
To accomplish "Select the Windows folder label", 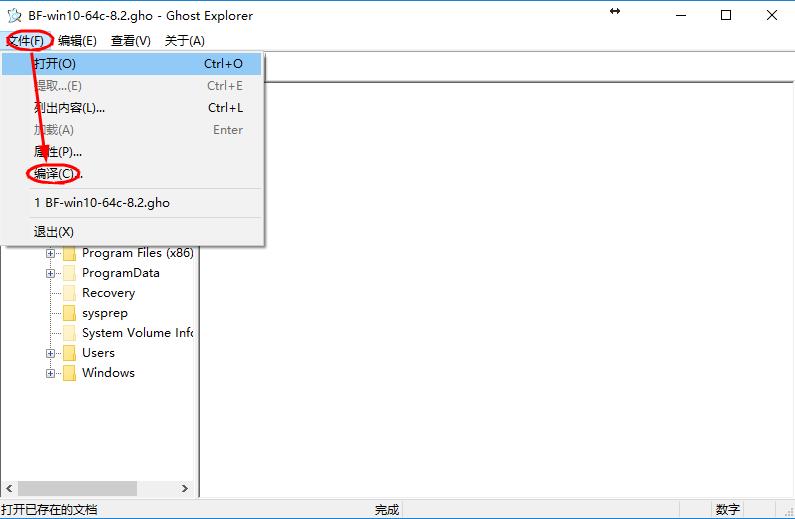I will click(108, 373).
